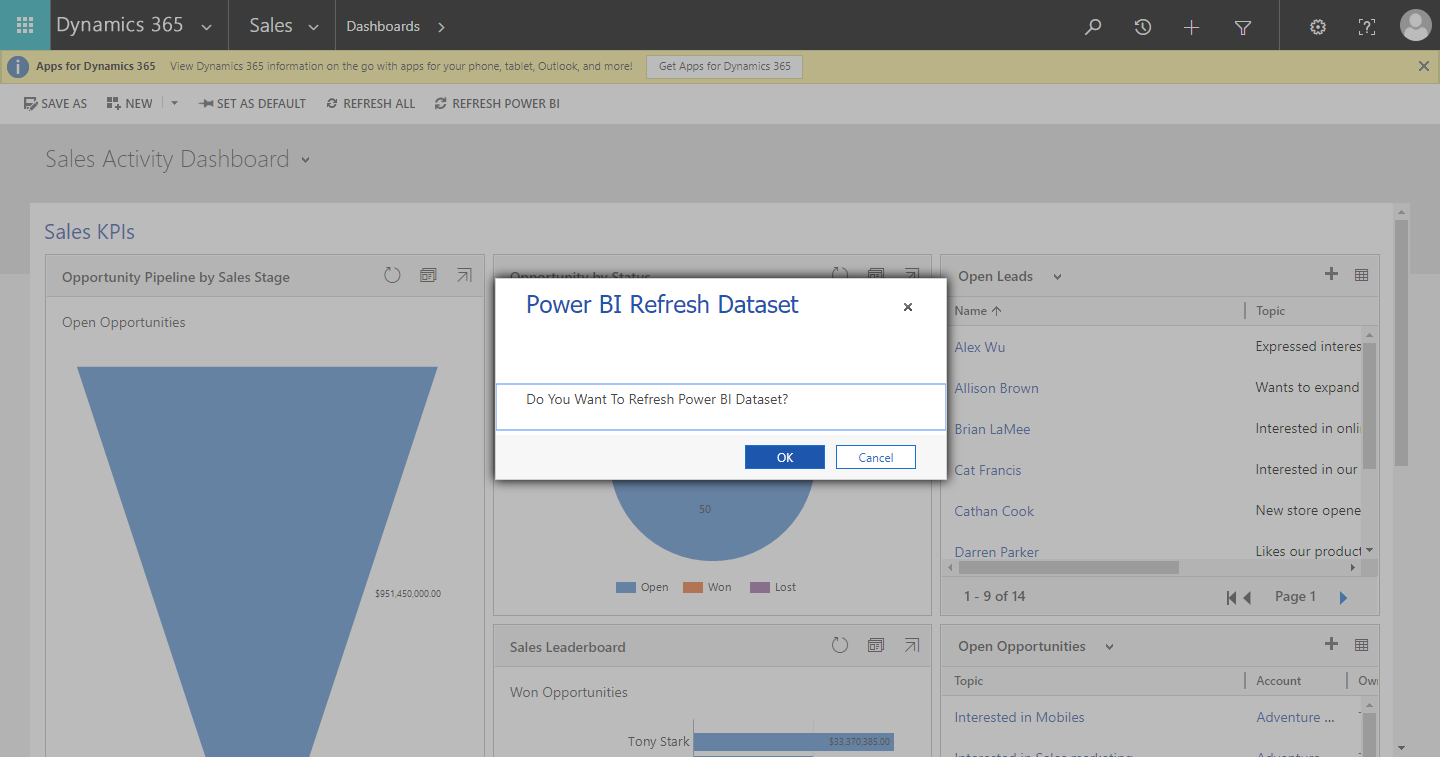
Task: Open grid view in Open Opportunities
Action: 1361,645
